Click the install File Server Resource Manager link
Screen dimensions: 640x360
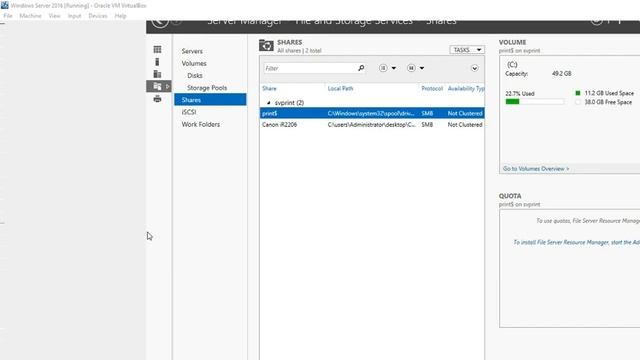click(576, 242)
